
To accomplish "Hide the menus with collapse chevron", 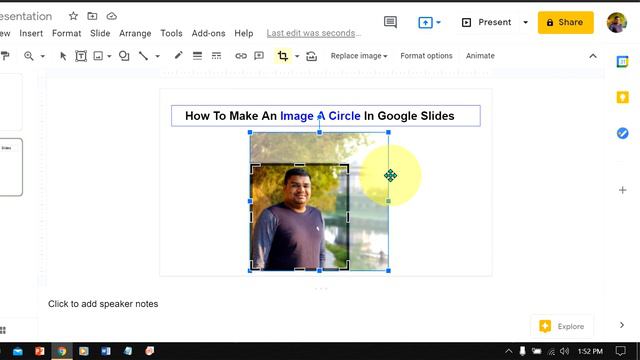I will 593,56.
